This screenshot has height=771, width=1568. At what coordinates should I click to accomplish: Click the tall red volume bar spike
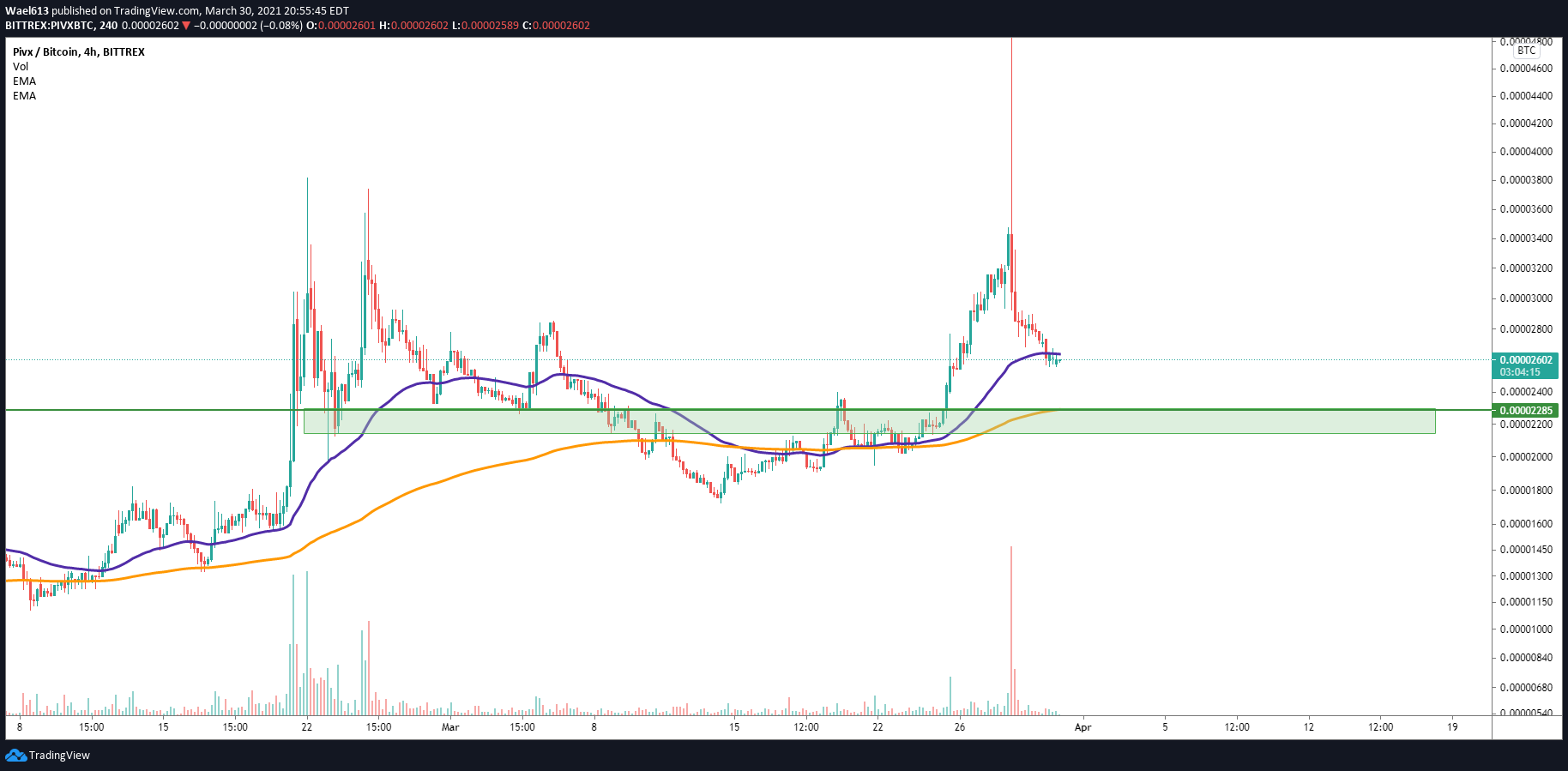point(1011,630)
